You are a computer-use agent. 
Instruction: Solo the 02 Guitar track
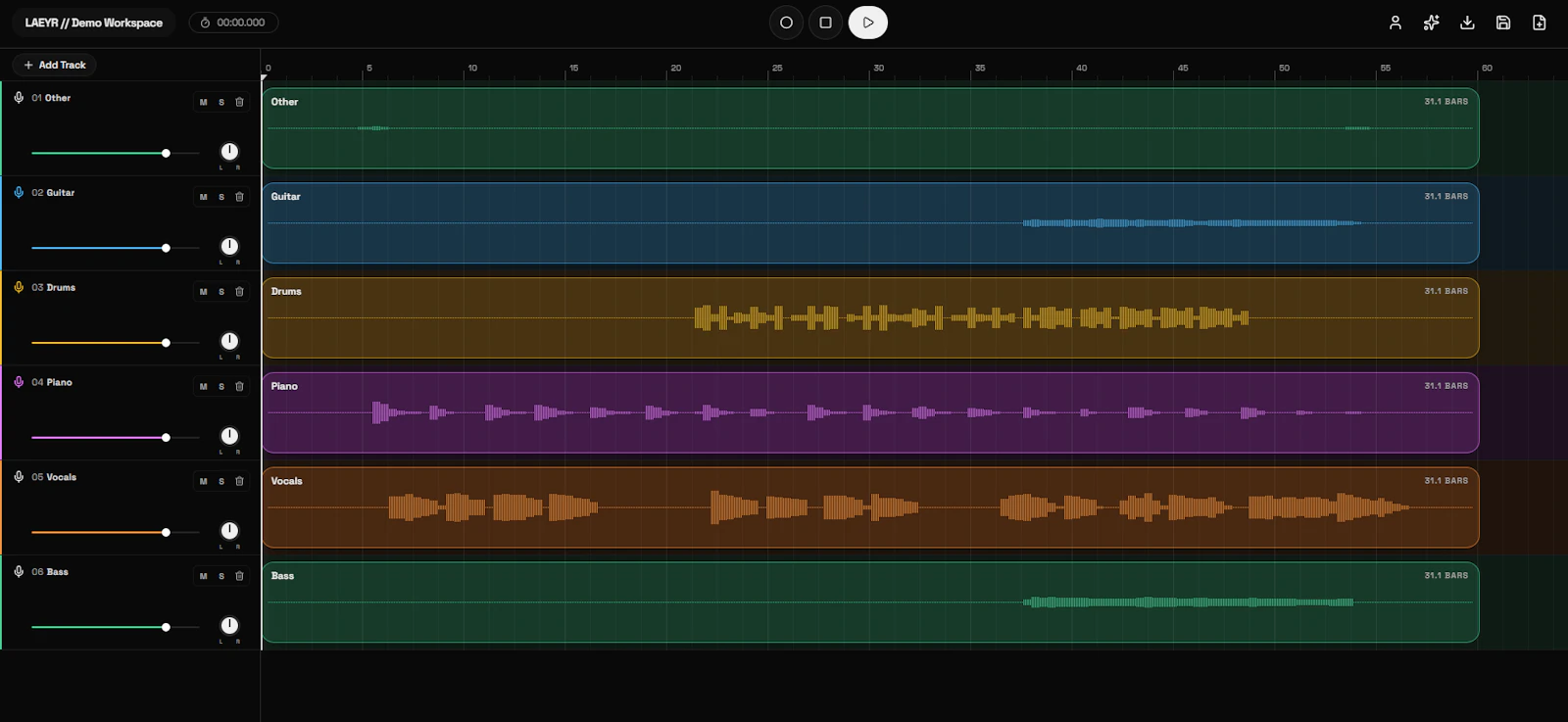(221, 197)
